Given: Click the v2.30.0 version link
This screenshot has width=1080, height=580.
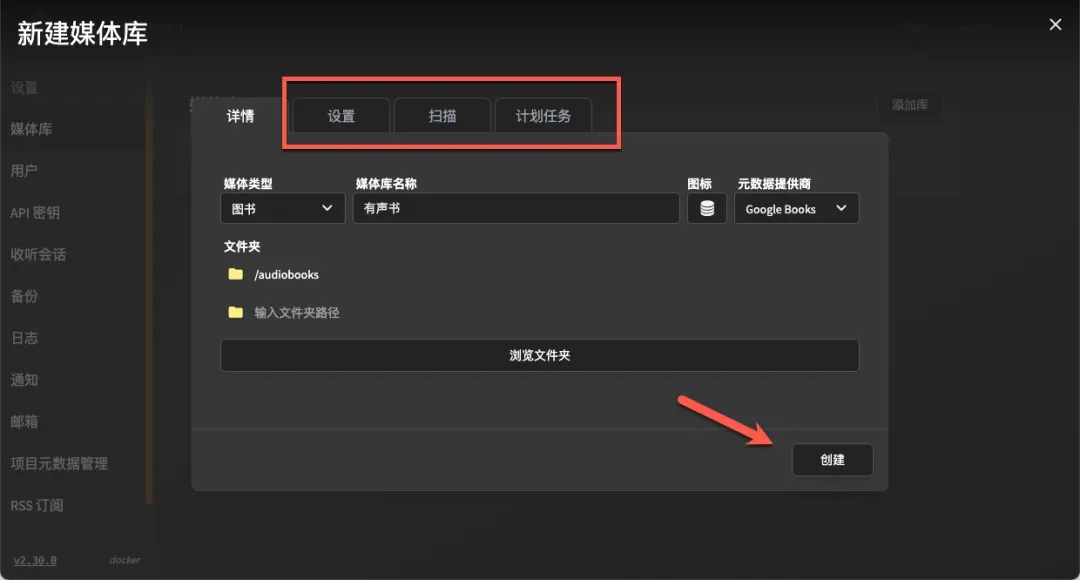Looking at the screenshot, I should coord(35,561).
